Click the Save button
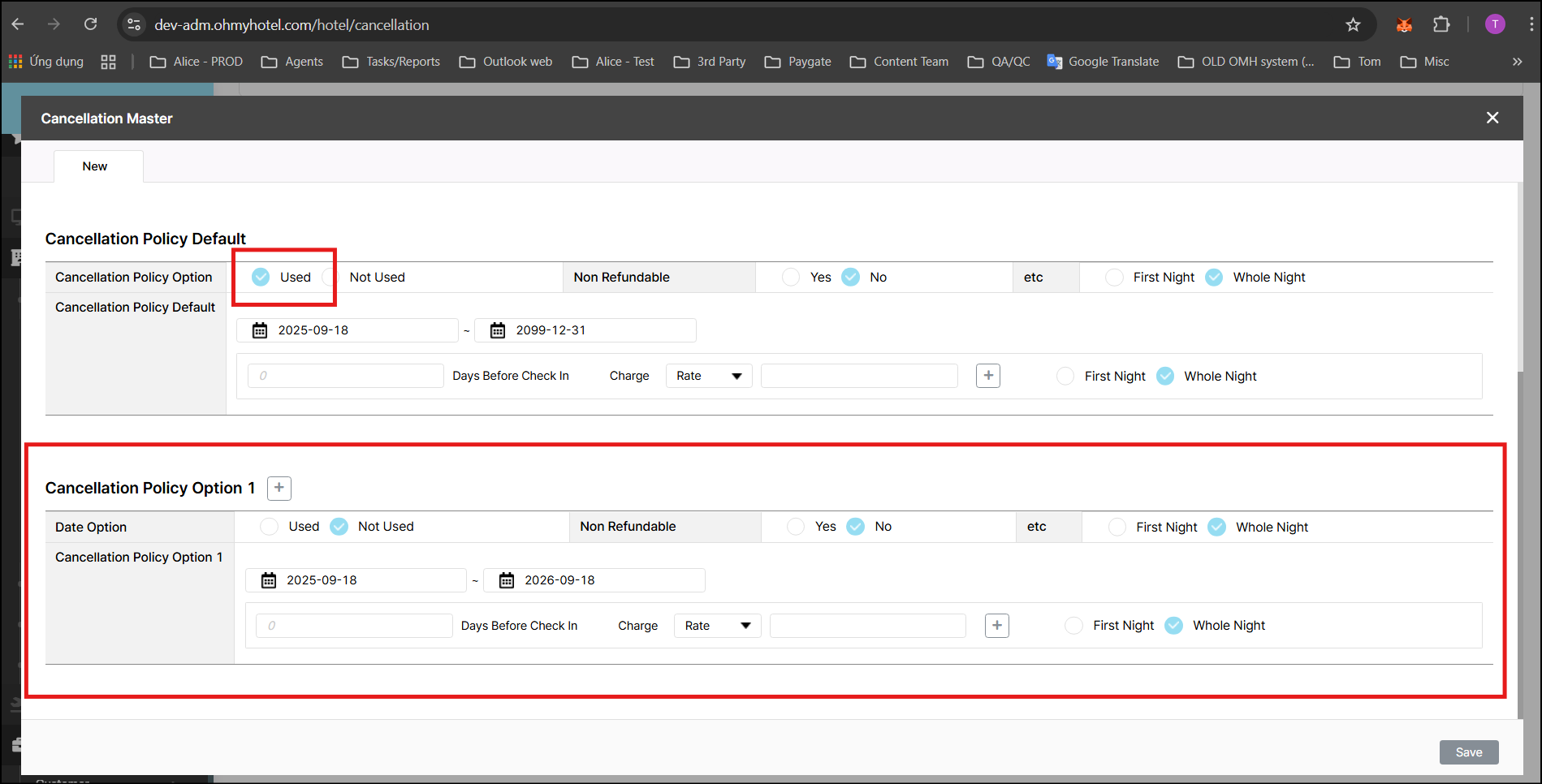1542x784 pixels. (x=1468, y=752)
